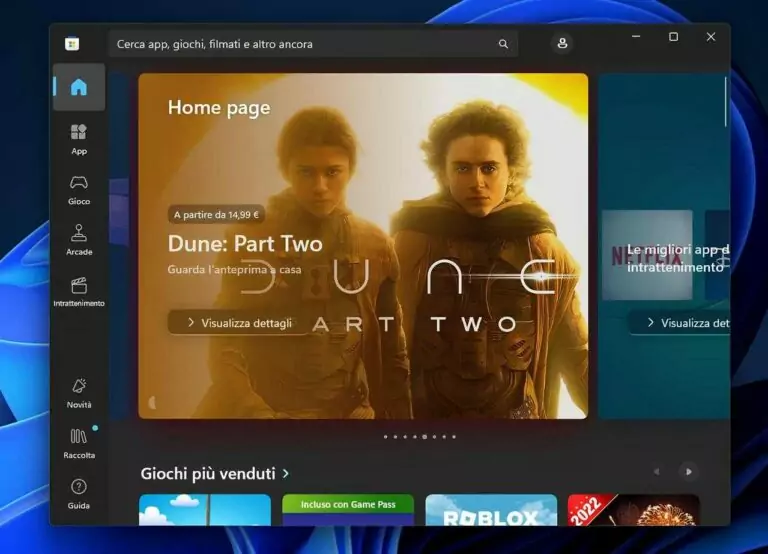Expand Giochi più venduti chevron arrow
The width and height of the screenshot is (768, 554).
click(286, 474)
